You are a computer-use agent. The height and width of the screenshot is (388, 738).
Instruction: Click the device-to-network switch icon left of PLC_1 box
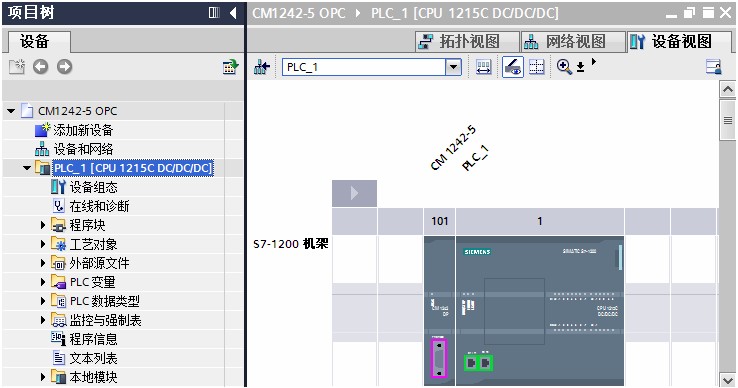(262, 67)
